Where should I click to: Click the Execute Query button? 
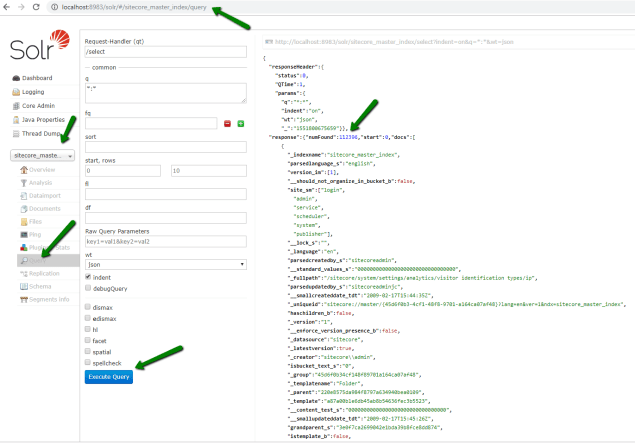(109, 377)
